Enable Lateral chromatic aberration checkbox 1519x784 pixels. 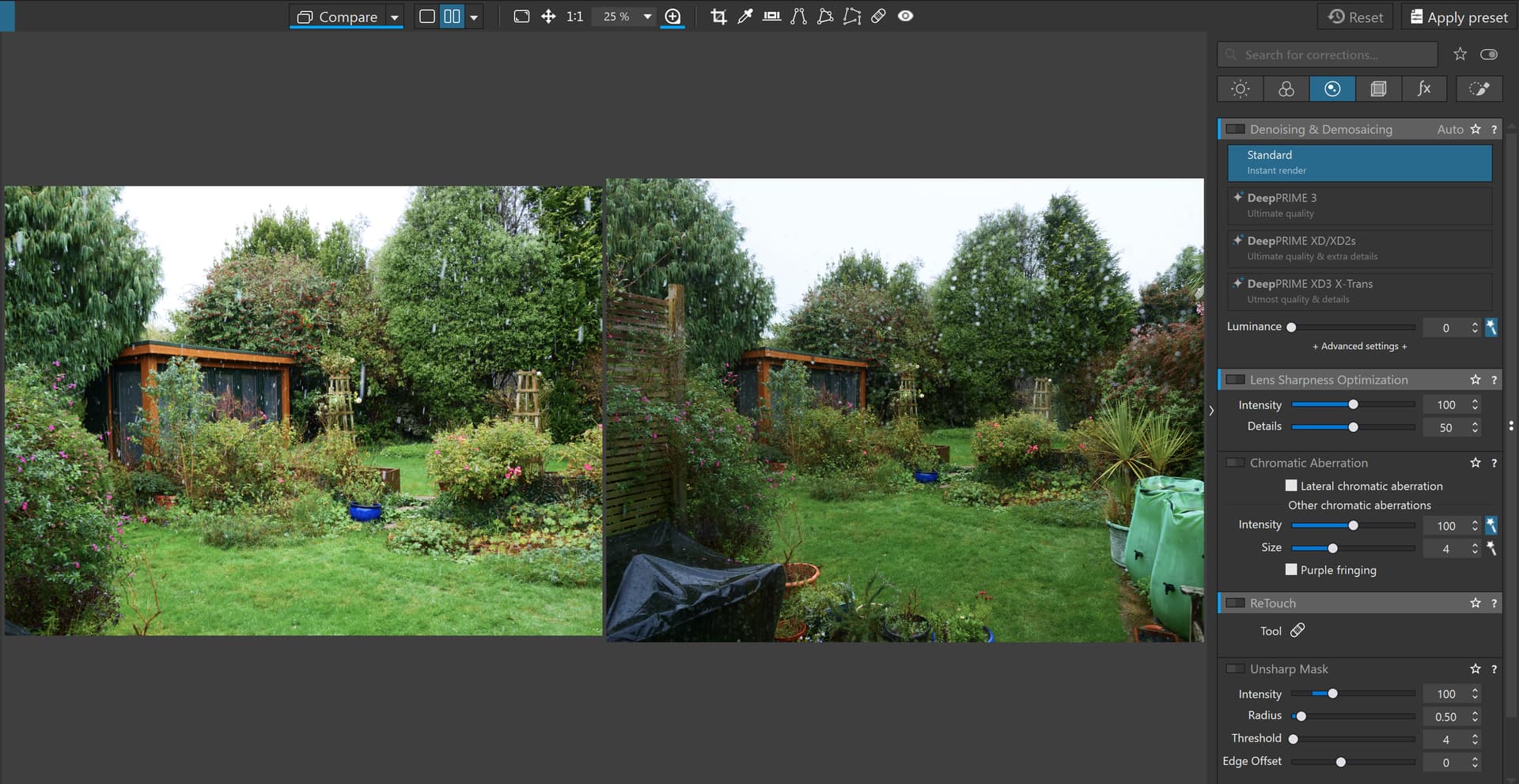(x=1291, y=486)
